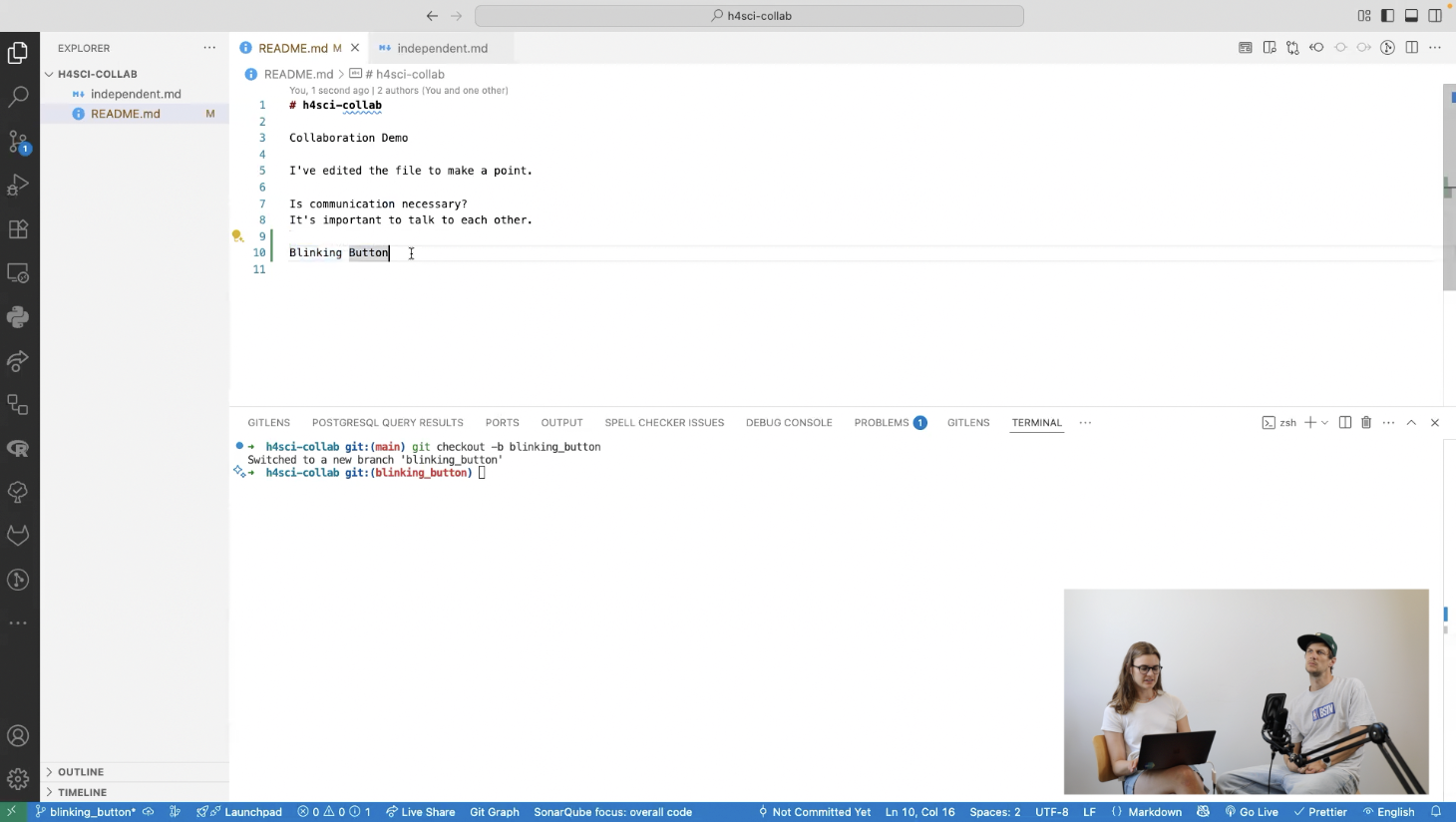Click blinking_button branch in status bar
This screenshot has height=822, width=1456.
[x=86, y=812]
